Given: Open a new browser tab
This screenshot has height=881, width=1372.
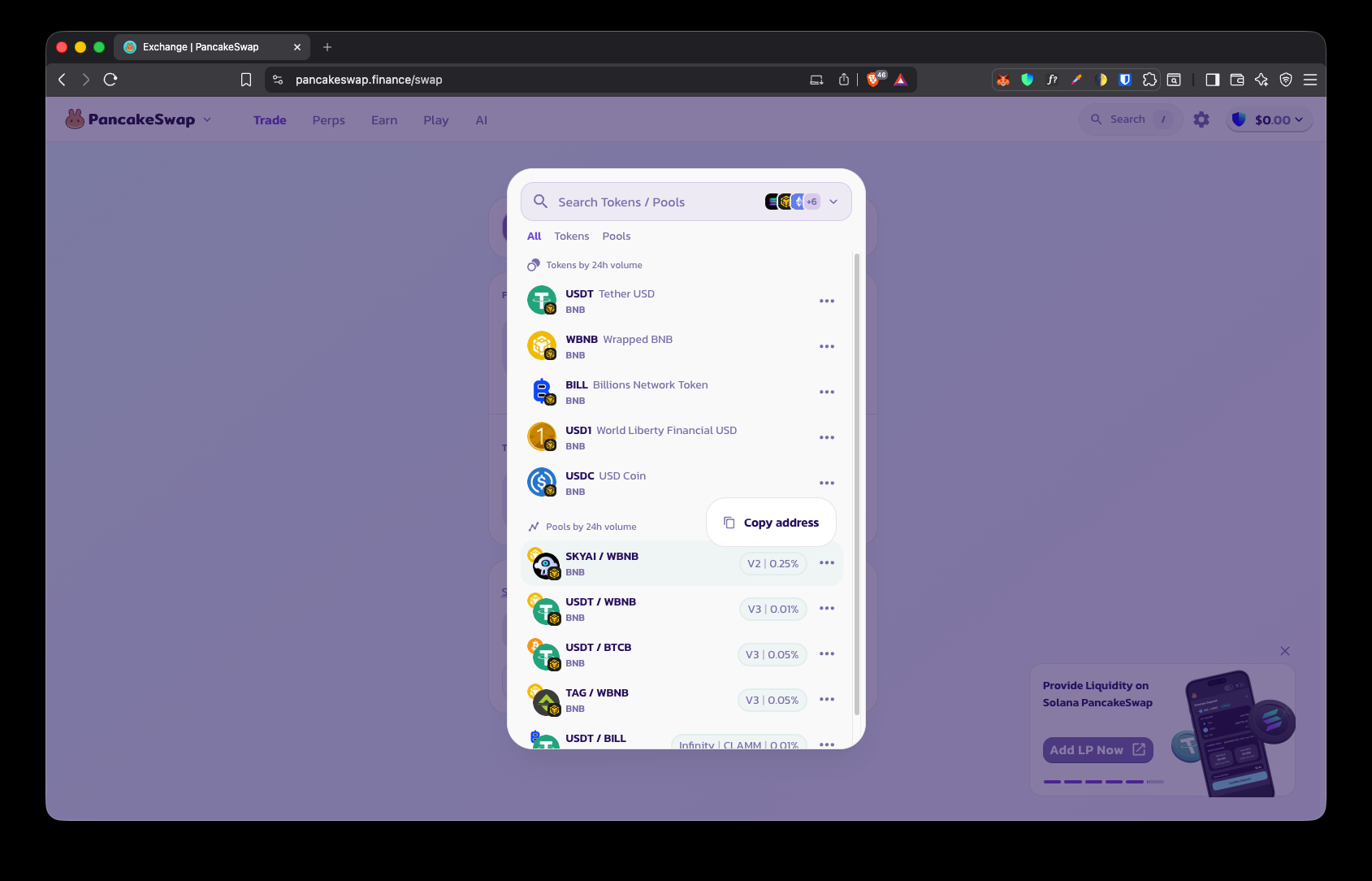Looking at the screenshot, I should point(327,47).
